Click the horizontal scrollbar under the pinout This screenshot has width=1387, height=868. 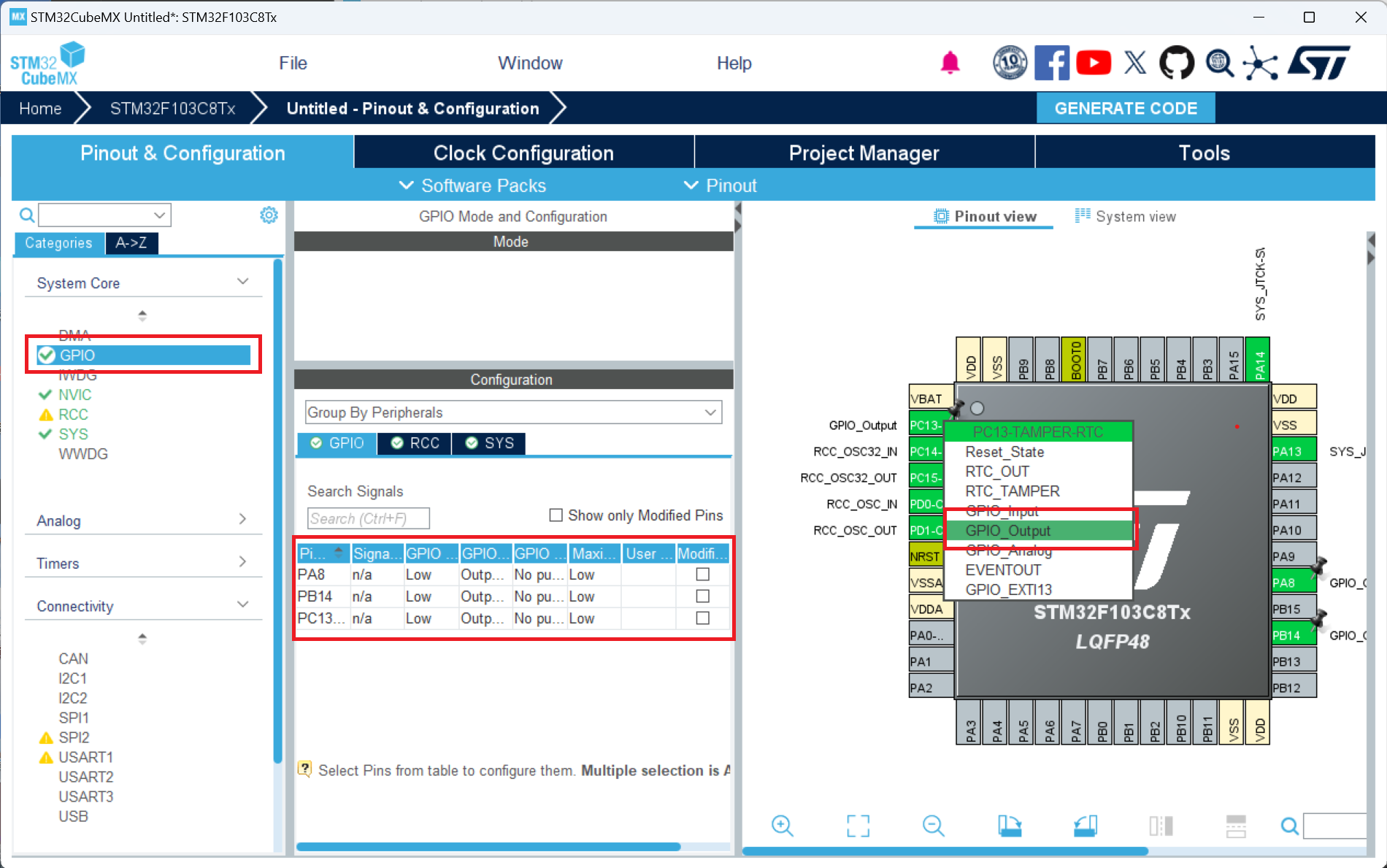[x=945, y=851]
